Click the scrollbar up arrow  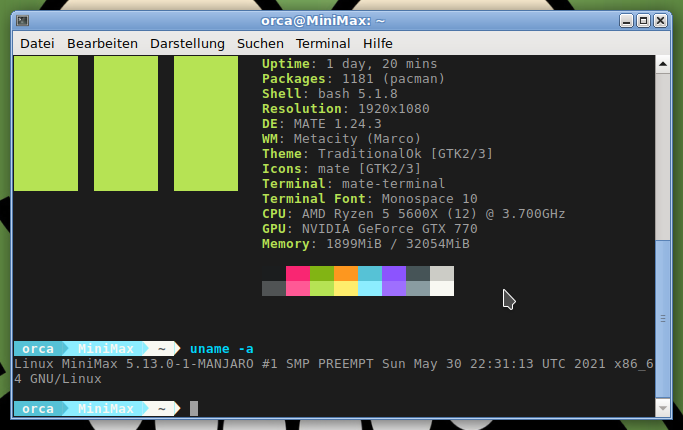pyautogui.click(x=663, y=64)
